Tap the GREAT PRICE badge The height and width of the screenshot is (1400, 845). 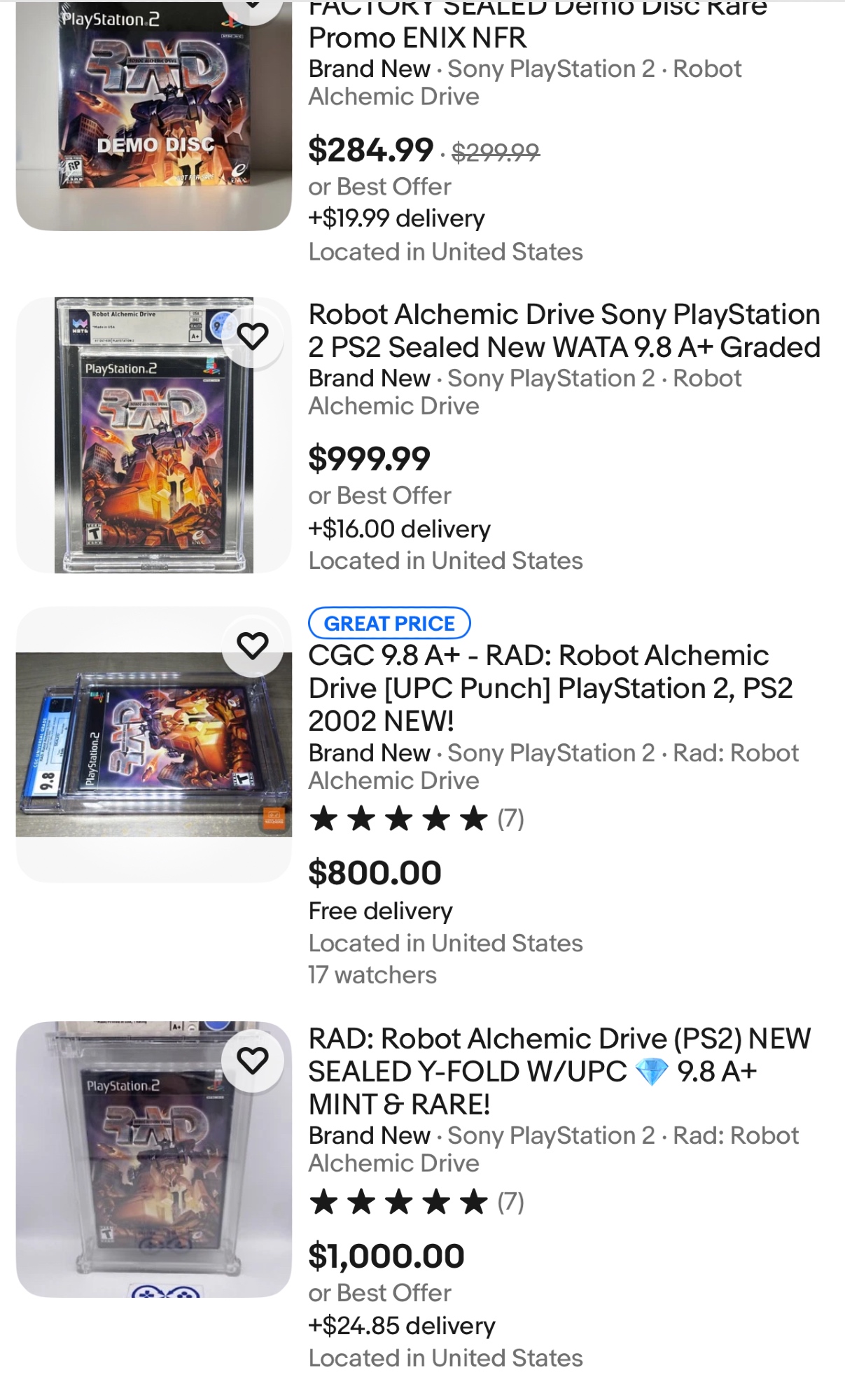pyautogui.click(x=389, y=623)
